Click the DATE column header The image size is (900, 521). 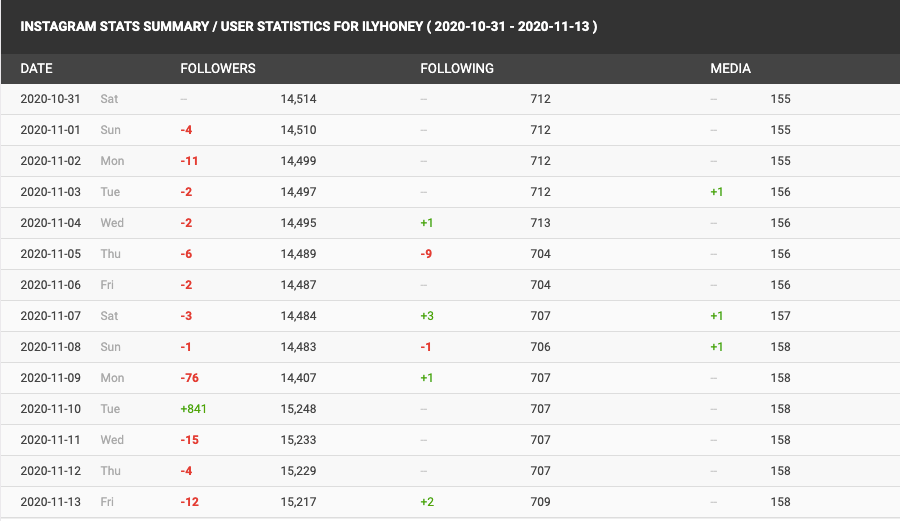36,69
